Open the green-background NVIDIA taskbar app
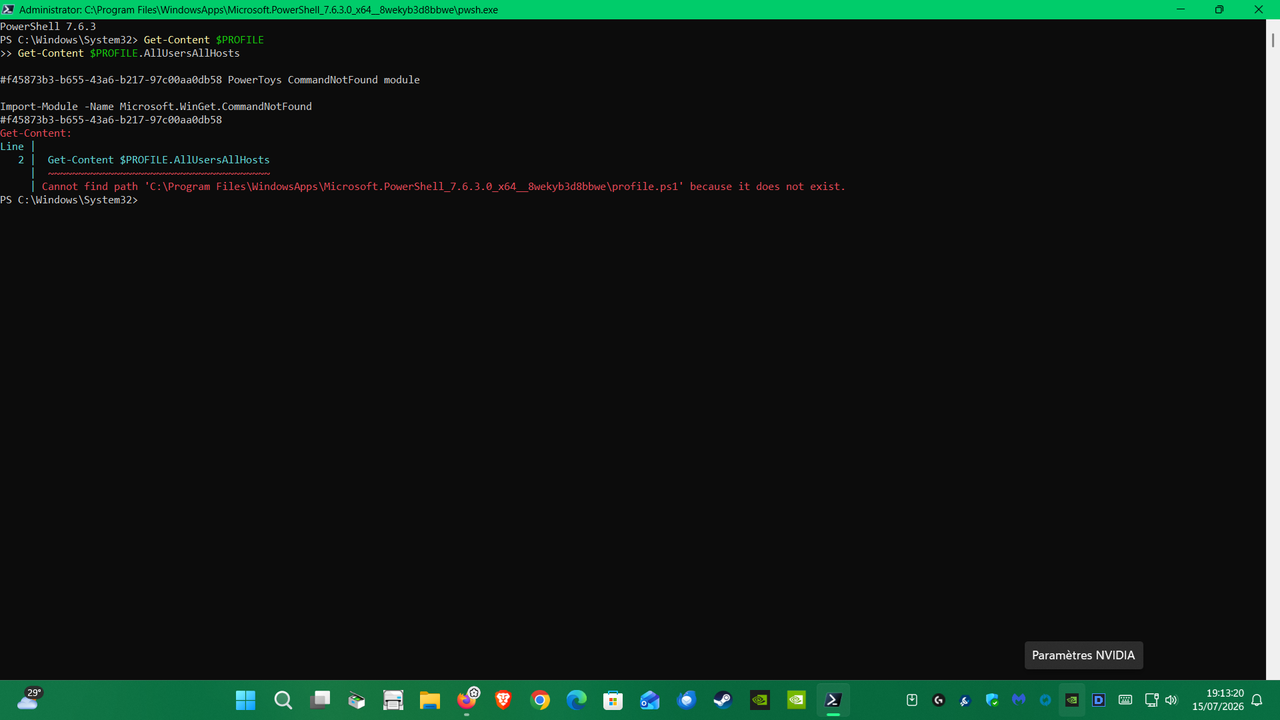 coord(797,700)
